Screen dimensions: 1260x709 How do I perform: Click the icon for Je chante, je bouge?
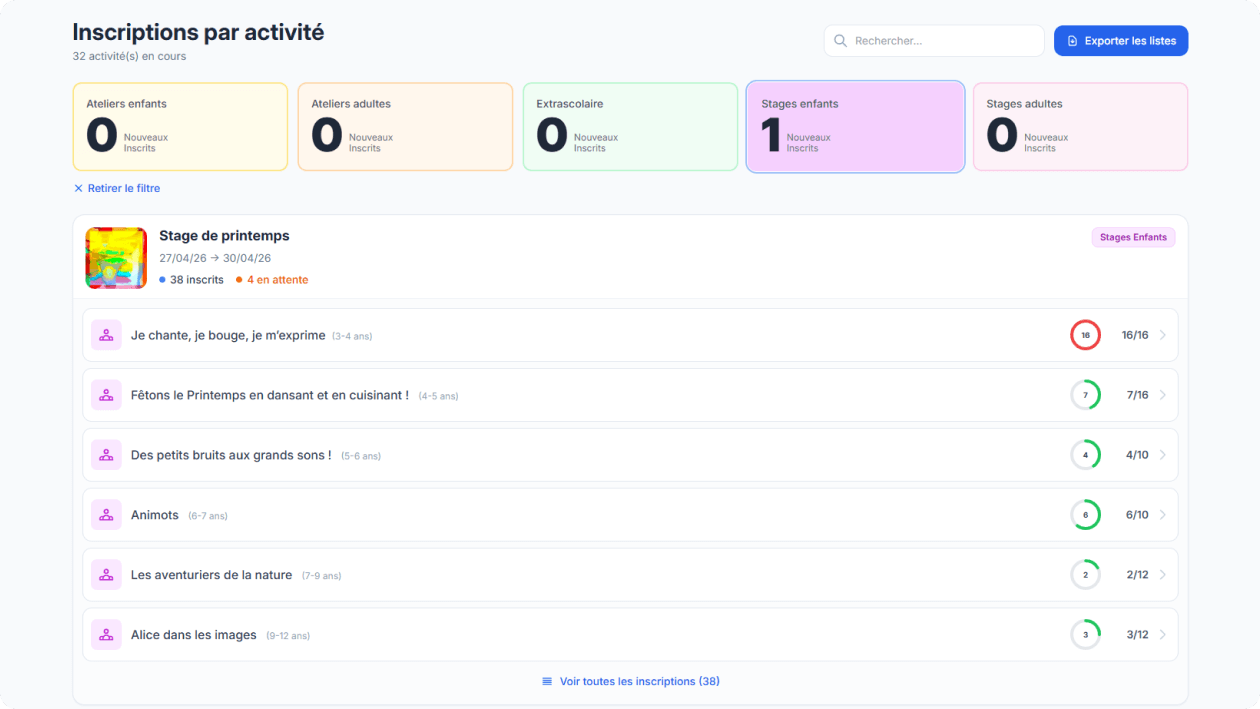tap(106, 335)
